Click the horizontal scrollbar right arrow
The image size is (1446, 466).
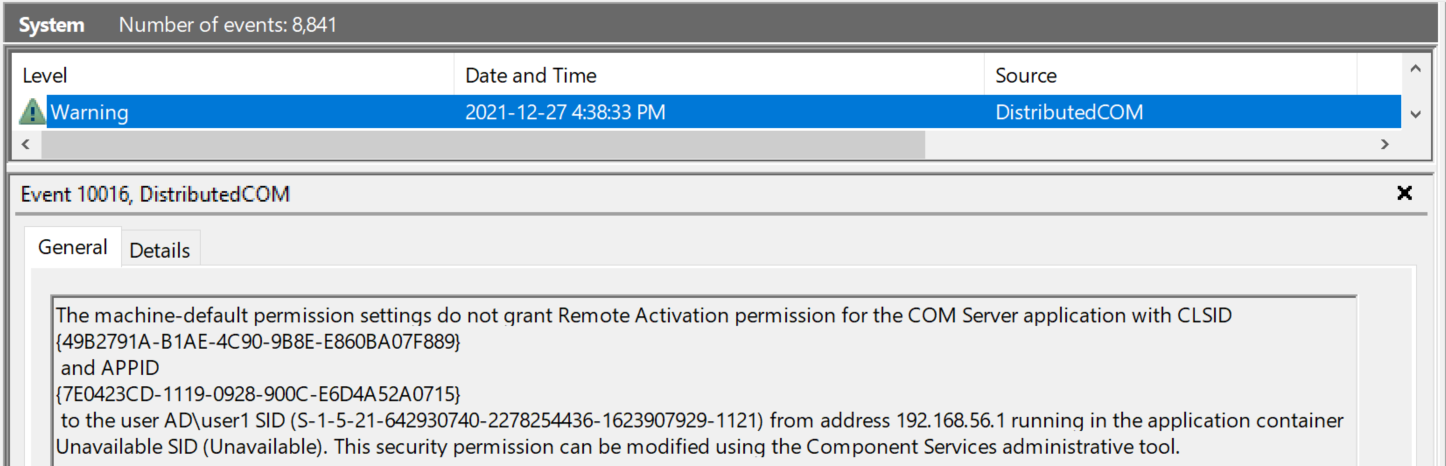[1385, 144]
